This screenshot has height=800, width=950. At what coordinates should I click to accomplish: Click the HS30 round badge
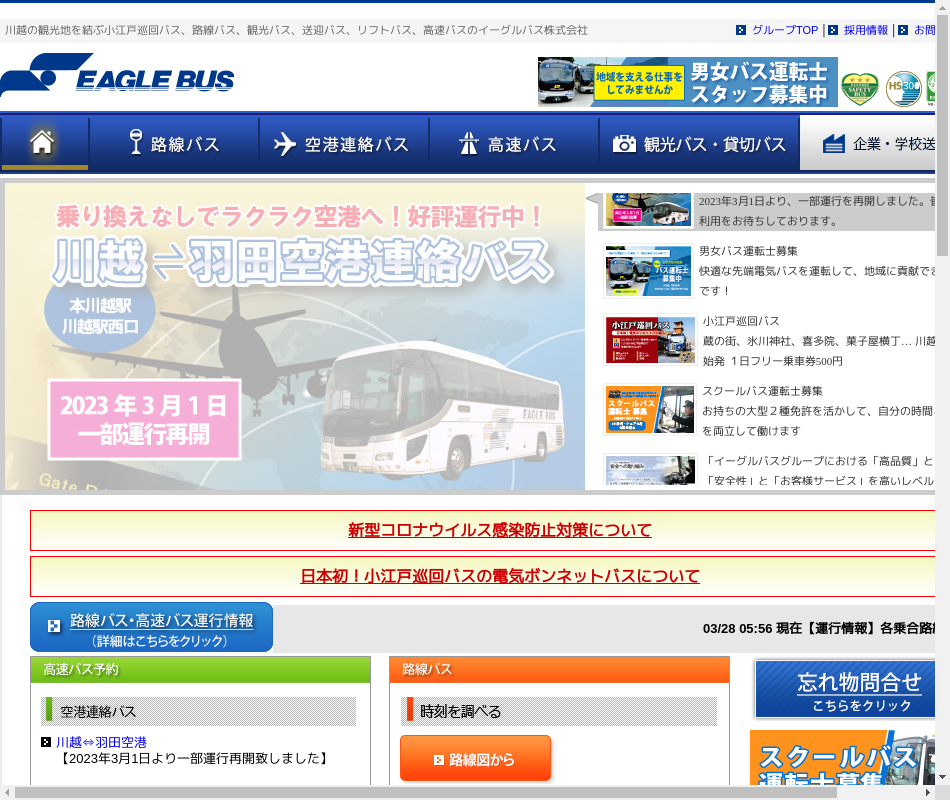(x=903, y=89)
